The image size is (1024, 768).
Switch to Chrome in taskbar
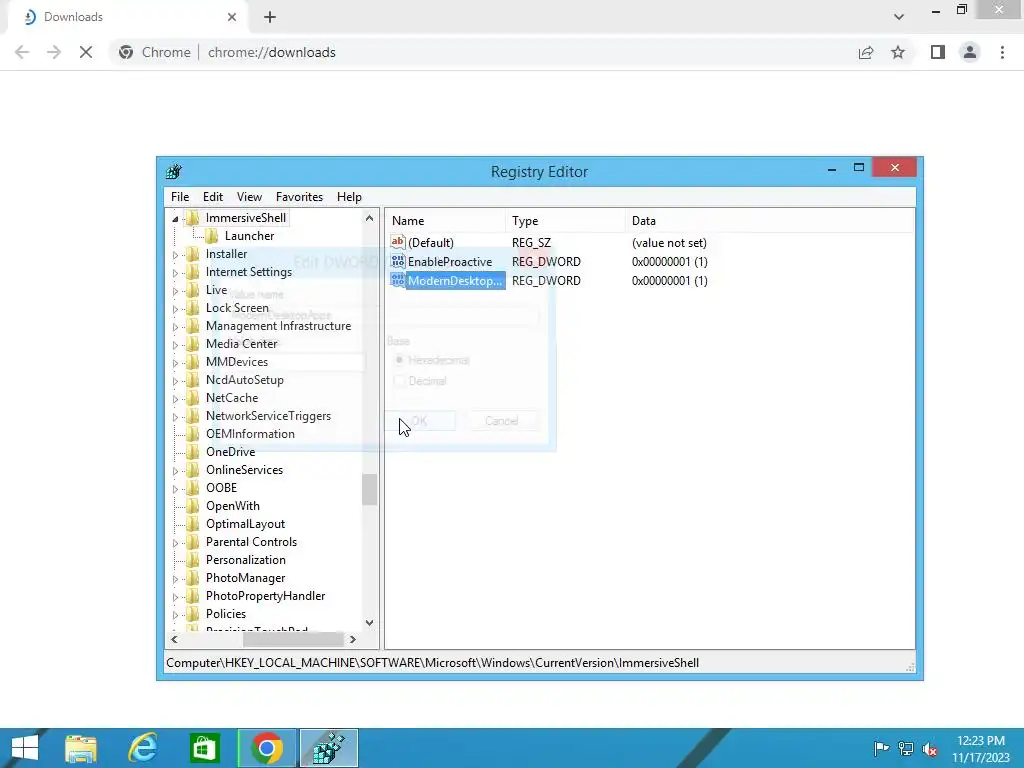266,748
